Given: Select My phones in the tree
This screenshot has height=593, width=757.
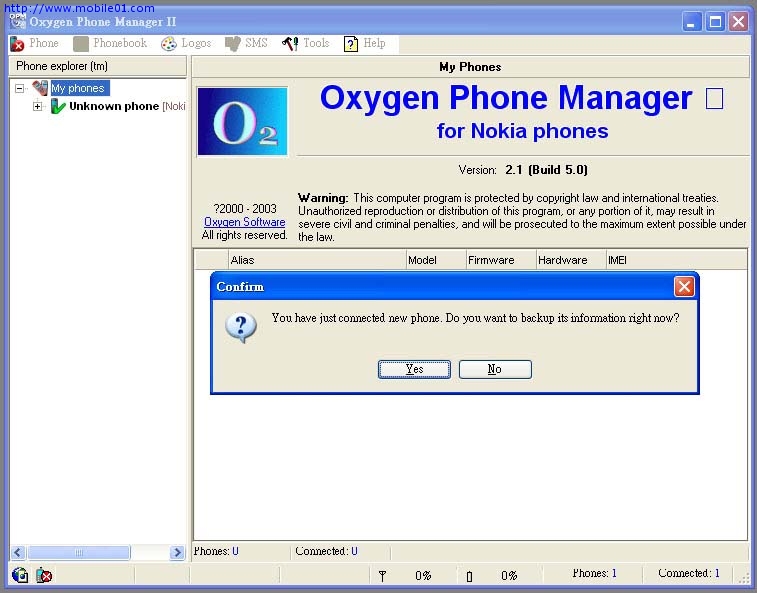Looking at the screenshot, I should (78, 88).
